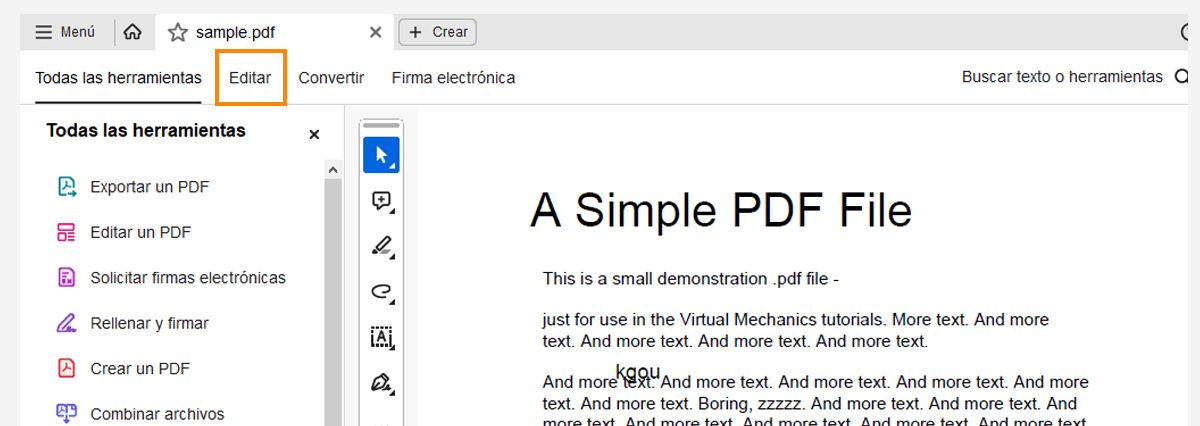Go to the Home icon
The height and width of the screenshot is (426, 1200).
[x=132, y=32]
